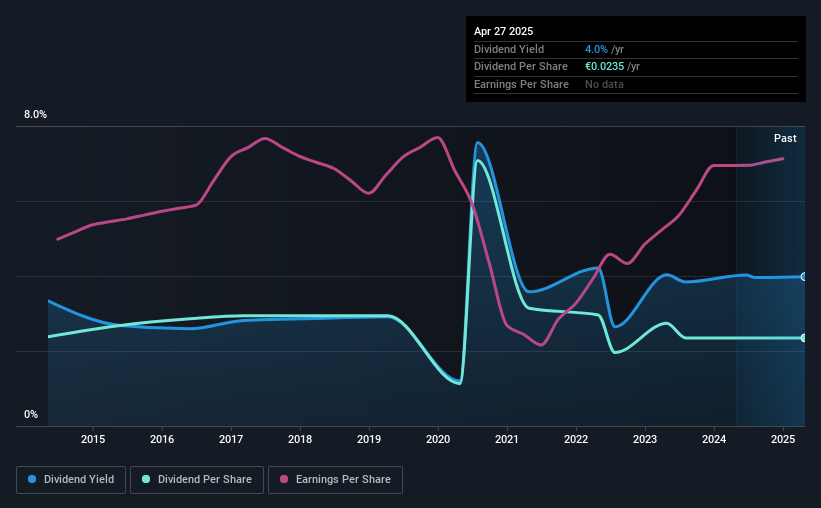Click the 0% y-axis label
The width and height of the screenshot is (821, 508).
(31, 414)
